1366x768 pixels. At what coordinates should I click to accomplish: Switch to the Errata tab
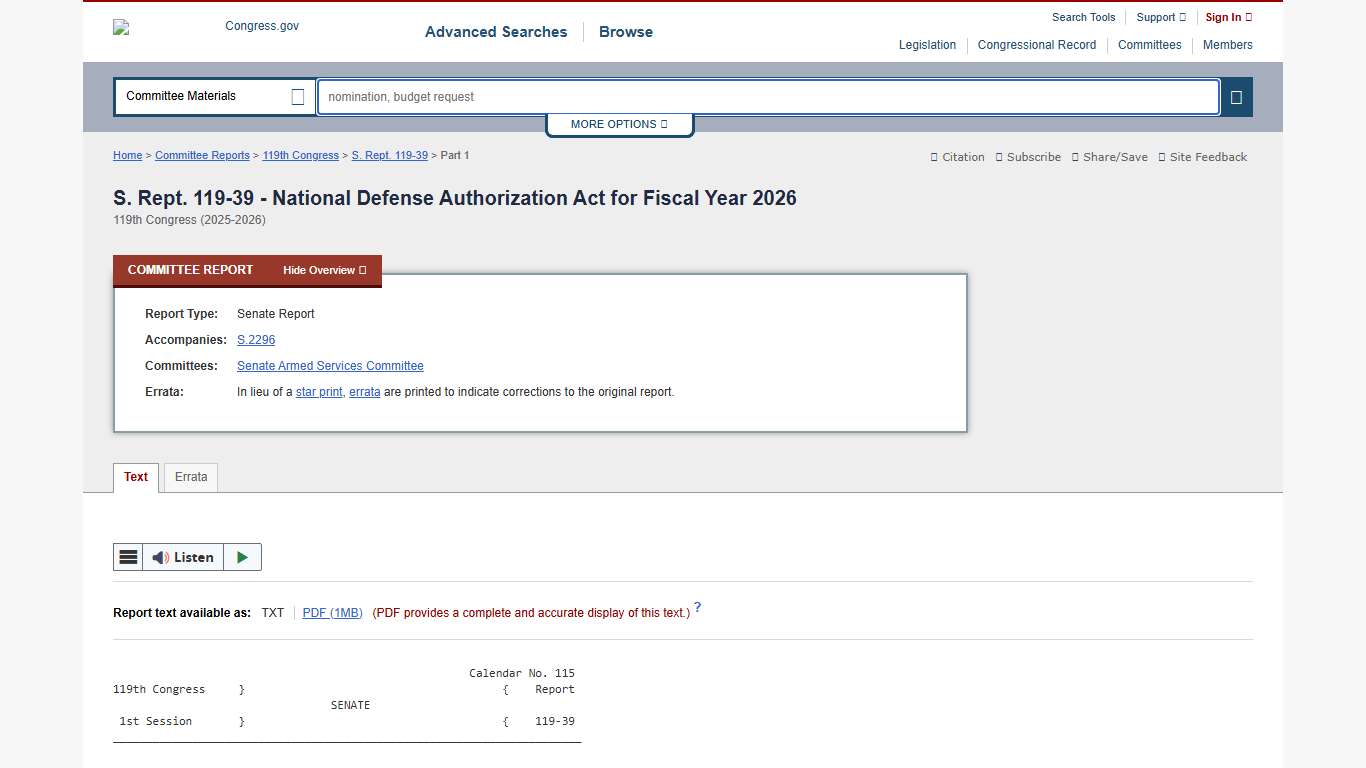190,477
